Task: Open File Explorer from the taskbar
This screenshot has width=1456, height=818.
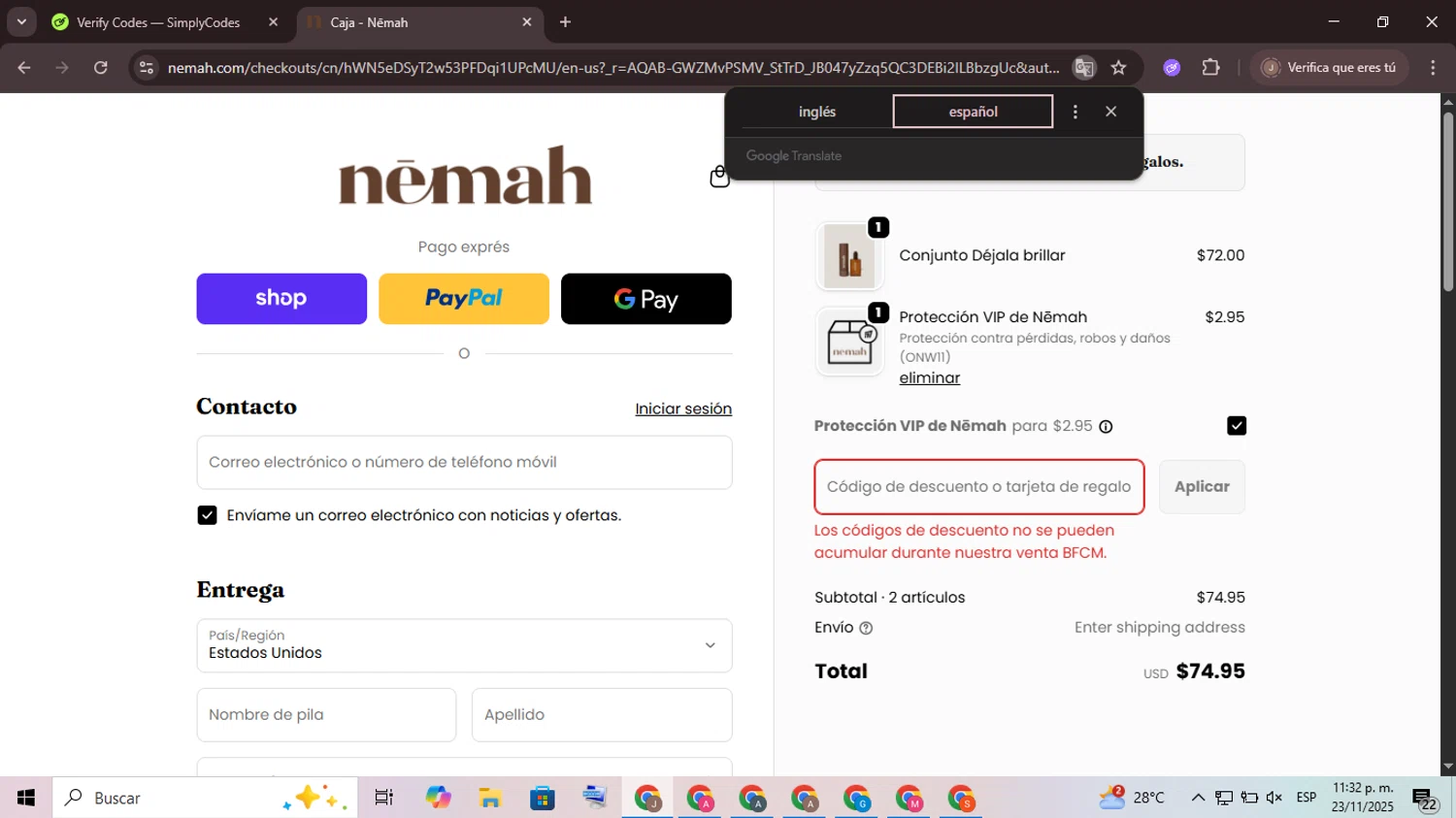Action: pos(490,798)
